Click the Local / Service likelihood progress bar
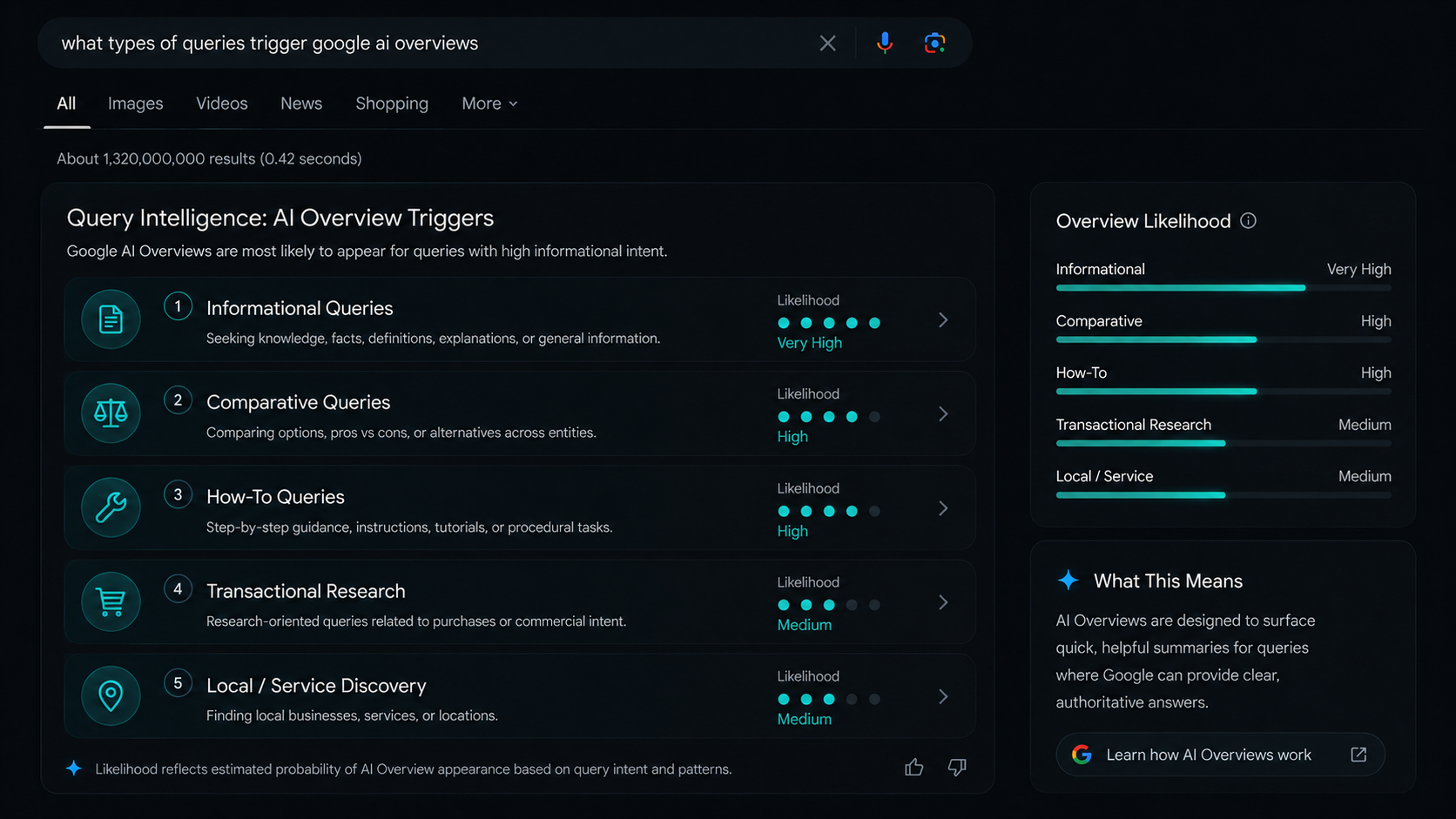 1223,494
